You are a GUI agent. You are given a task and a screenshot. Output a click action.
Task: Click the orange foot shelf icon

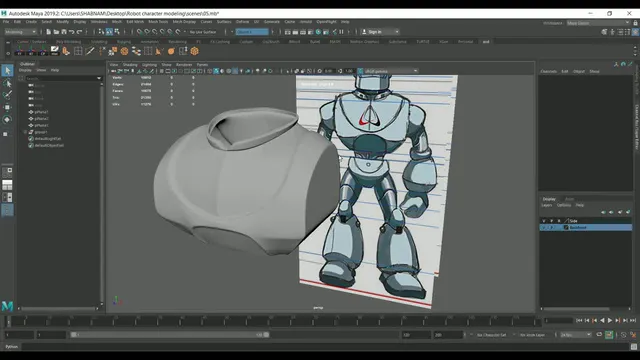pyautogui.click(x=66, y=51)
